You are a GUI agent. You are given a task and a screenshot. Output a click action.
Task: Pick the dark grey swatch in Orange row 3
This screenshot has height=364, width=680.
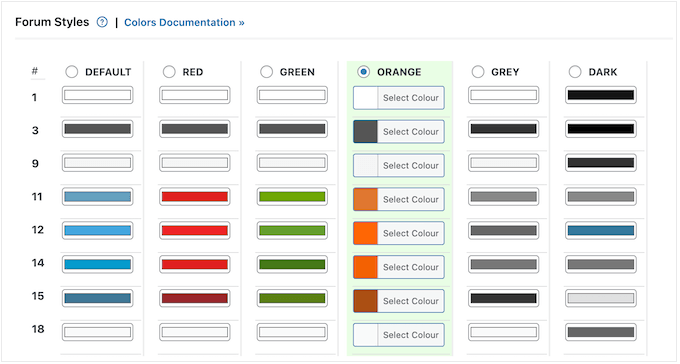[366, 131]
